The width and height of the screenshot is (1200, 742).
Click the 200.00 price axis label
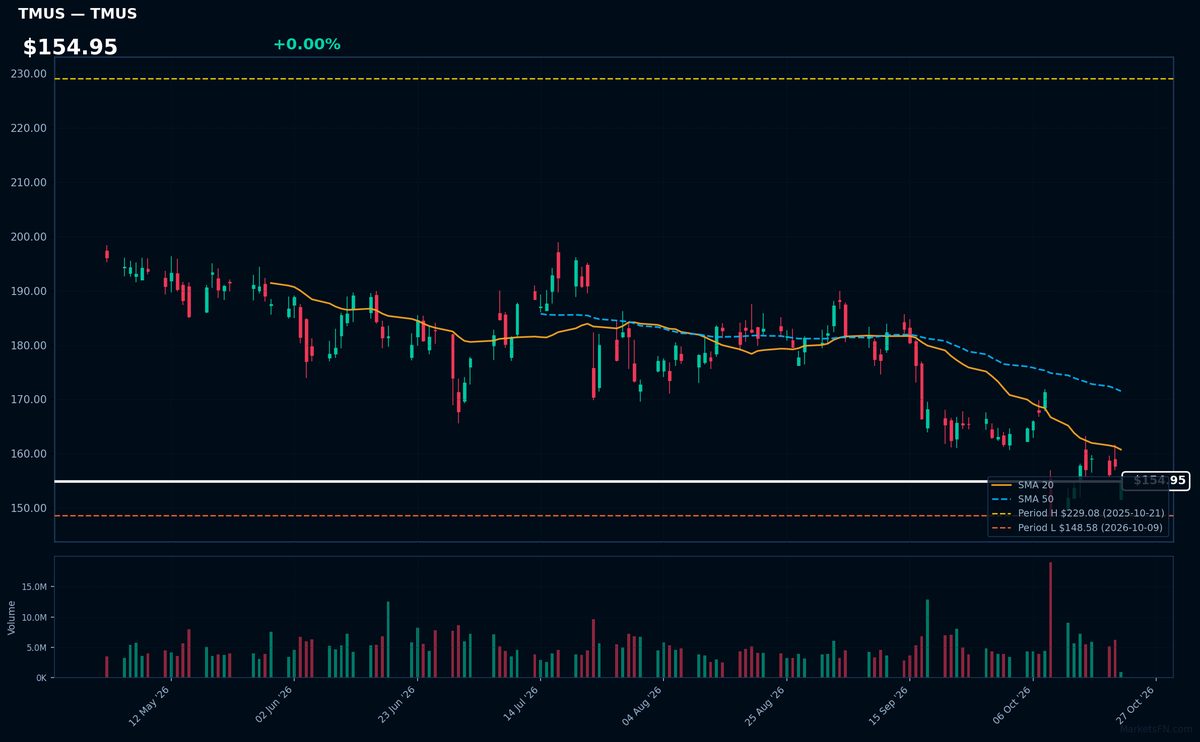28,237
